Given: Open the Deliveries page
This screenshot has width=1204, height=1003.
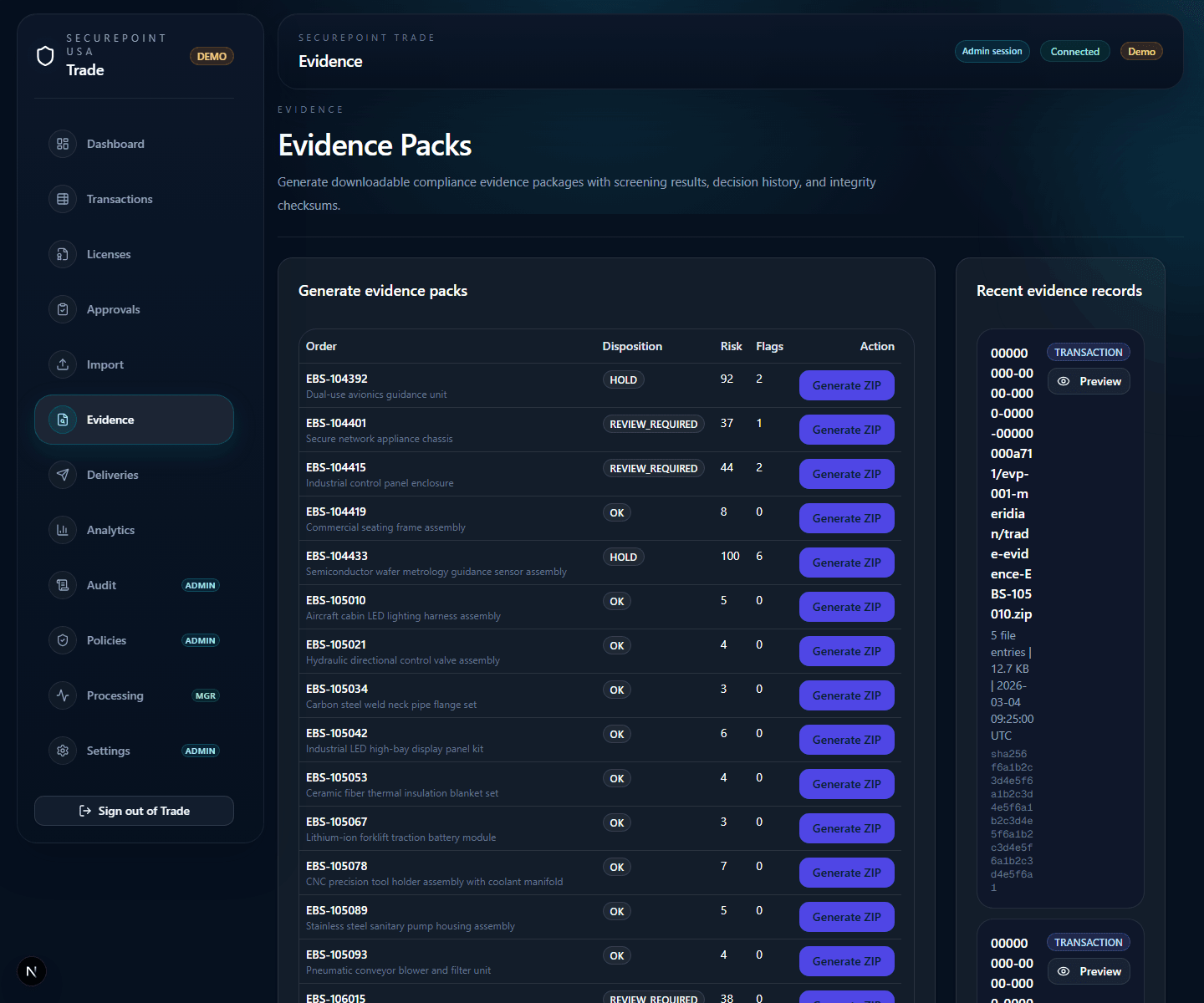Looking at the screenshot, I should [134, 475].
